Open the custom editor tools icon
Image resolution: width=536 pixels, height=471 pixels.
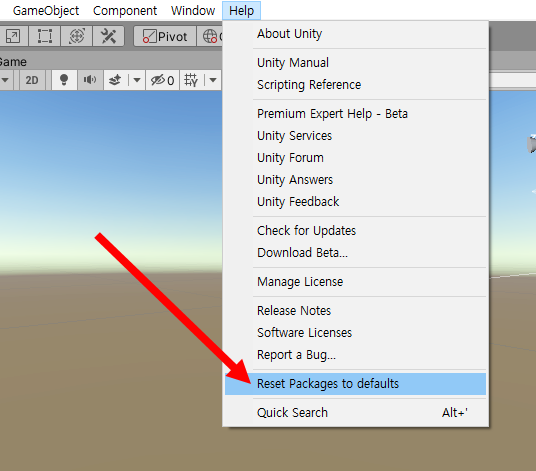[x=108, y=36]
